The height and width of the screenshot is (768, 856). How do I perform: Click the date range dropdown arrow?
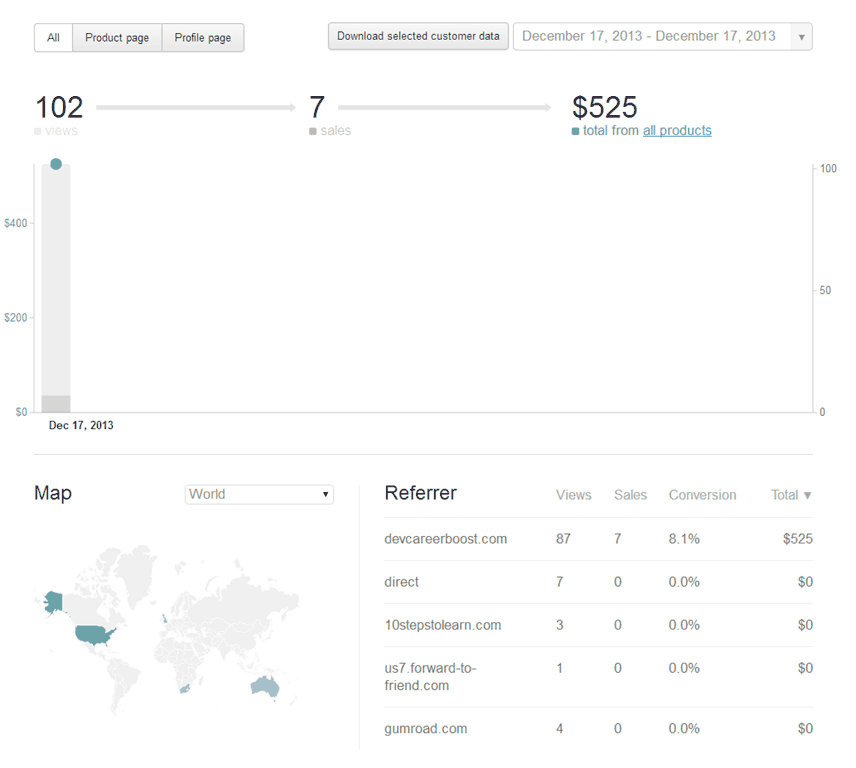pyautogui.click(x=801, y=37)
